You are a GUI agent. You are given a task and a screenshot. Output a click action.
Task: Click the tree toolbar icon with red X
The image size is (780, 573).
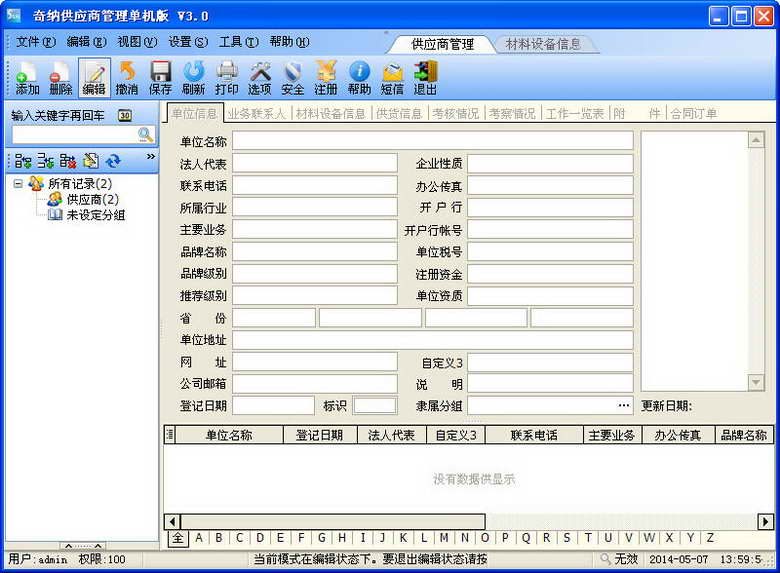(x=68, y=161)
